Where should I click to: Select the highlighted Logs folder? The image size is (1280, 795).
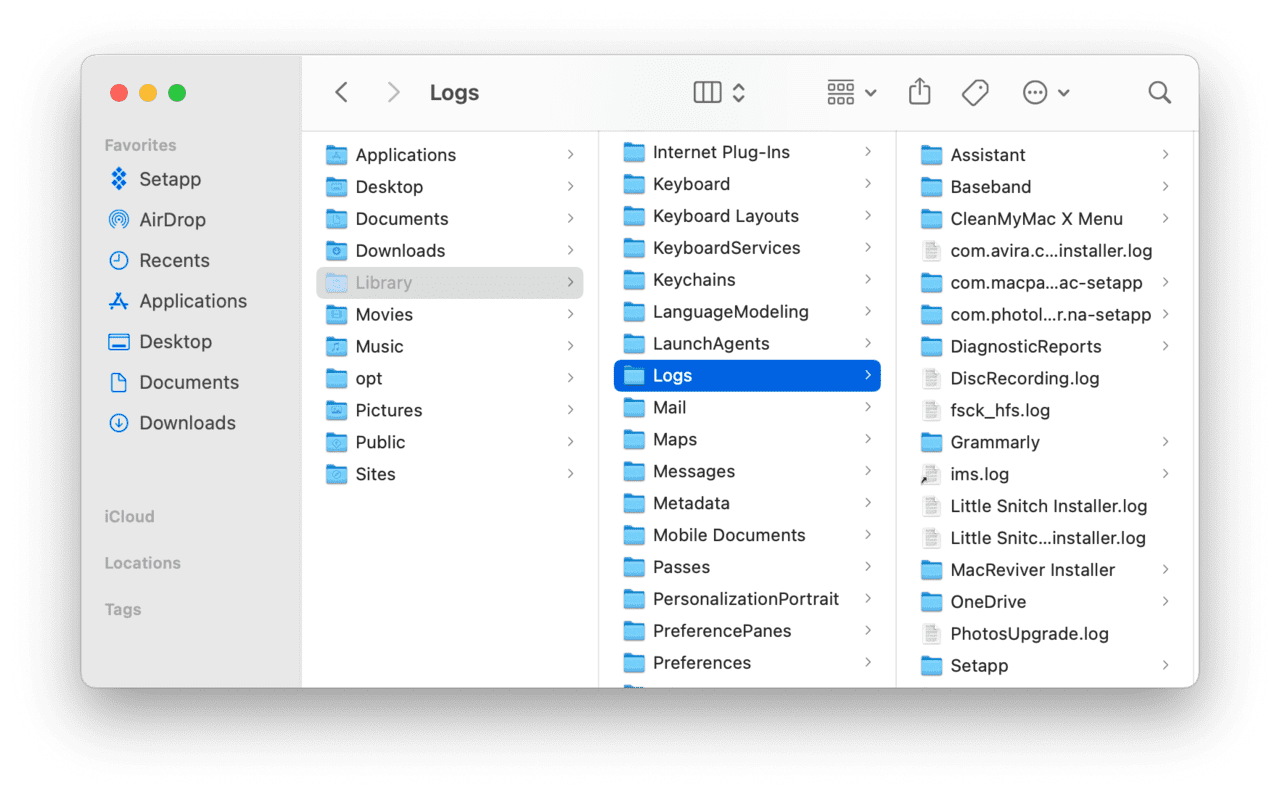pos(747,376)
